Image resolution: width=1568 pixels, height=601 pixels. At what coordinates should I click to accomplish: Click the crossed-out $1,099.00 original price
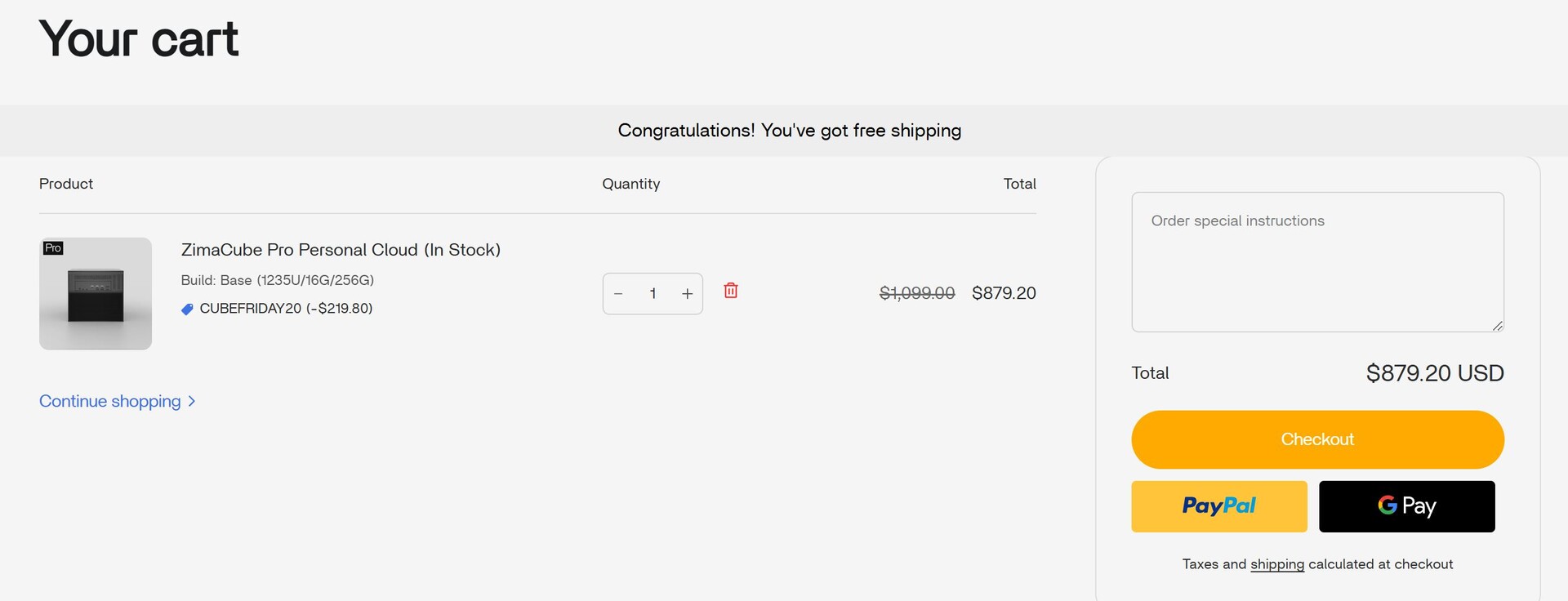coord(916,293)
